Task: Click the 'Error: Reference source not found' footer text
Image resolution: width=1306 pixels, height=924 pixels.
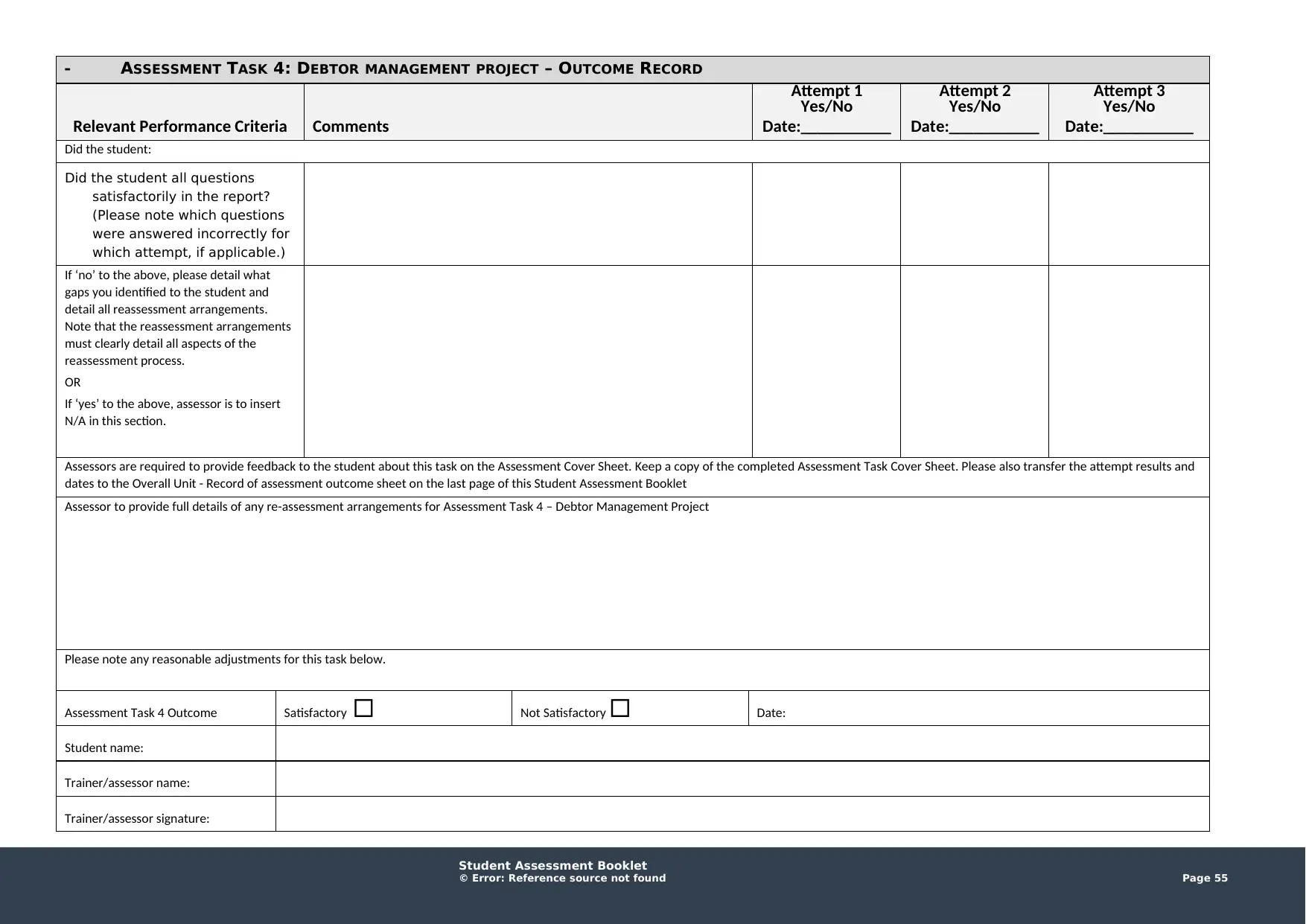Action: 569,879
